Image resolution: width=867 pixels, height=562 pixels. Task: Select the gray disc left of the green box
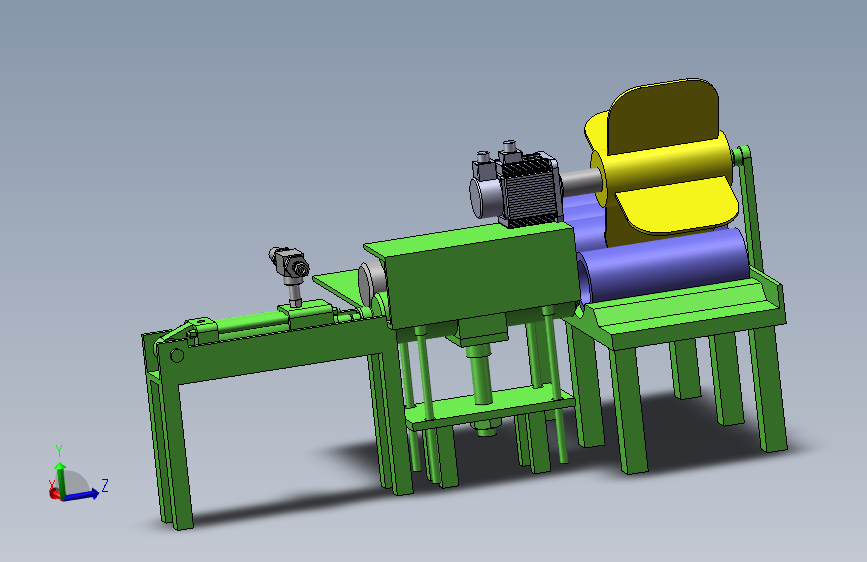[x=367, y=283]
